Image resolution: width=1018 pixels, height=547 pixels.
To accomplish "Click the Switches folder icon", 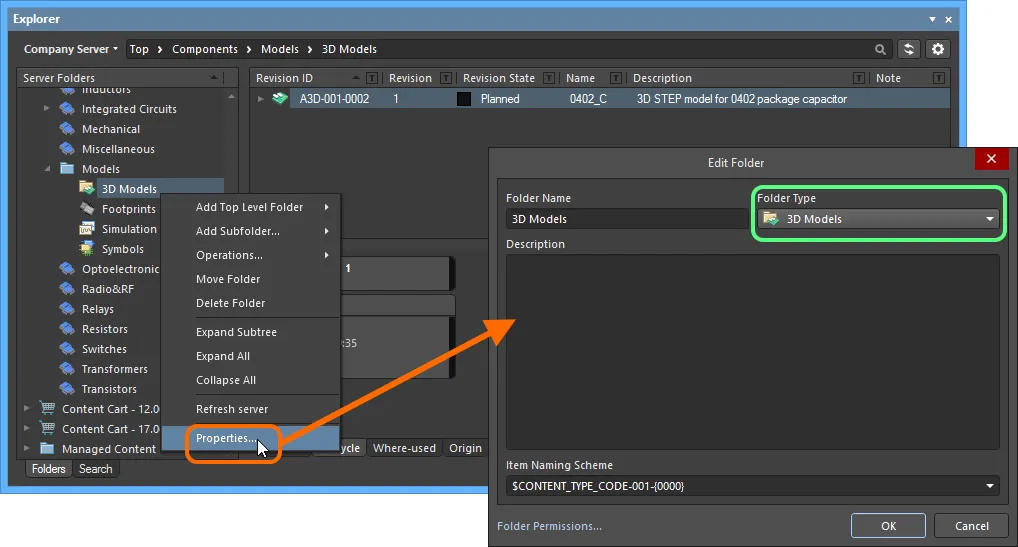I will pos(67,349).
